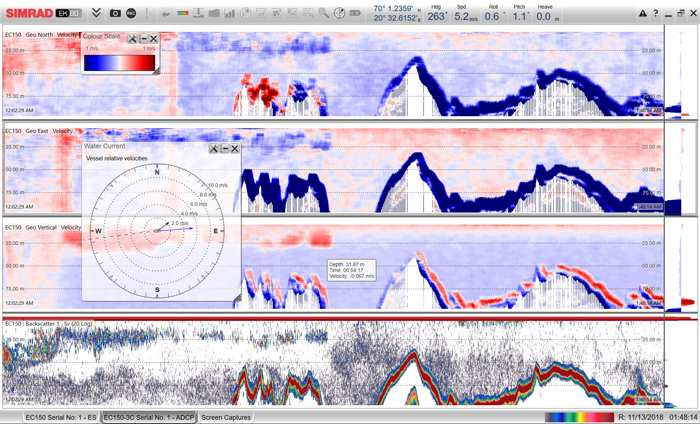Click the 01:48:14 time in status bar
Image resolution: width=700 pixels, height=424 pixels.
pos(683,417)
